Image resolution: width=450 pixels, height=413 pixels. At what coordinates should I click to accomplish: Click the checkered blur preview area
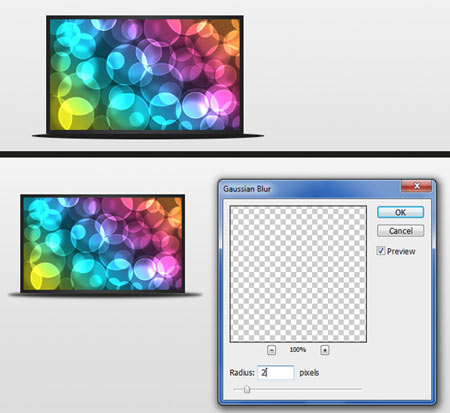[298, 274]
